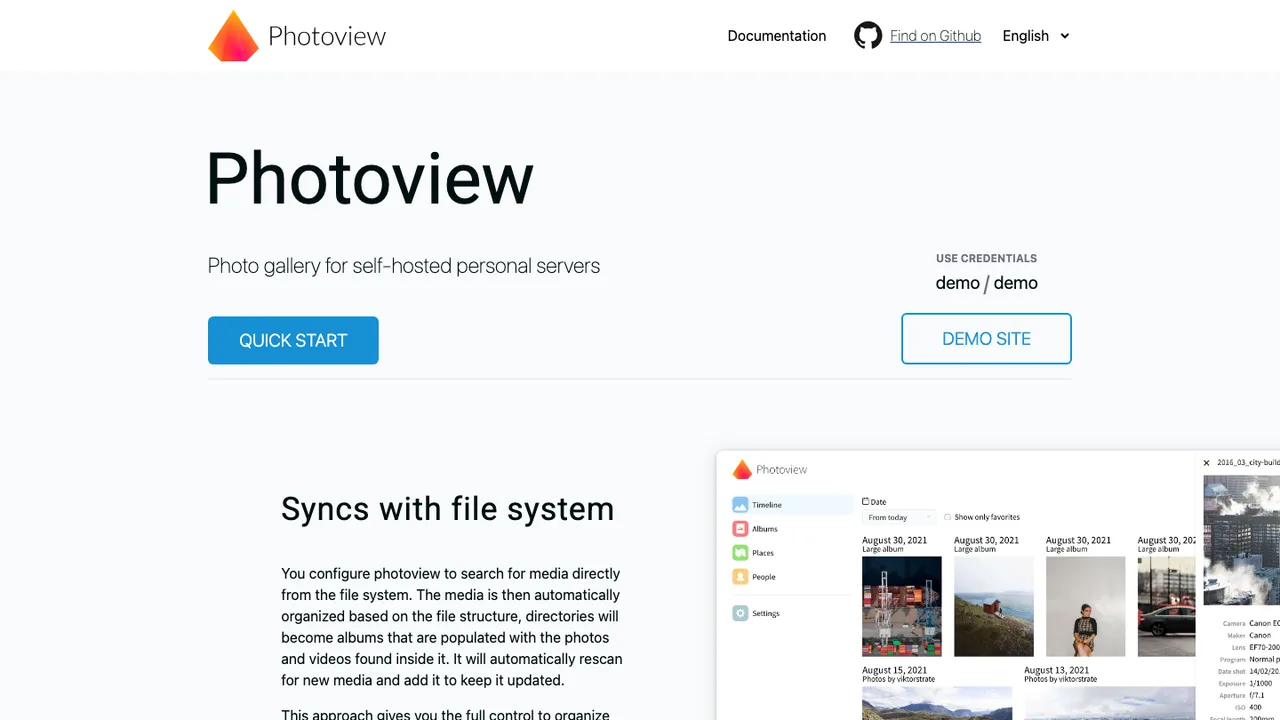
Task: Select the large Photoview page heading
Action: pos(370,178)
